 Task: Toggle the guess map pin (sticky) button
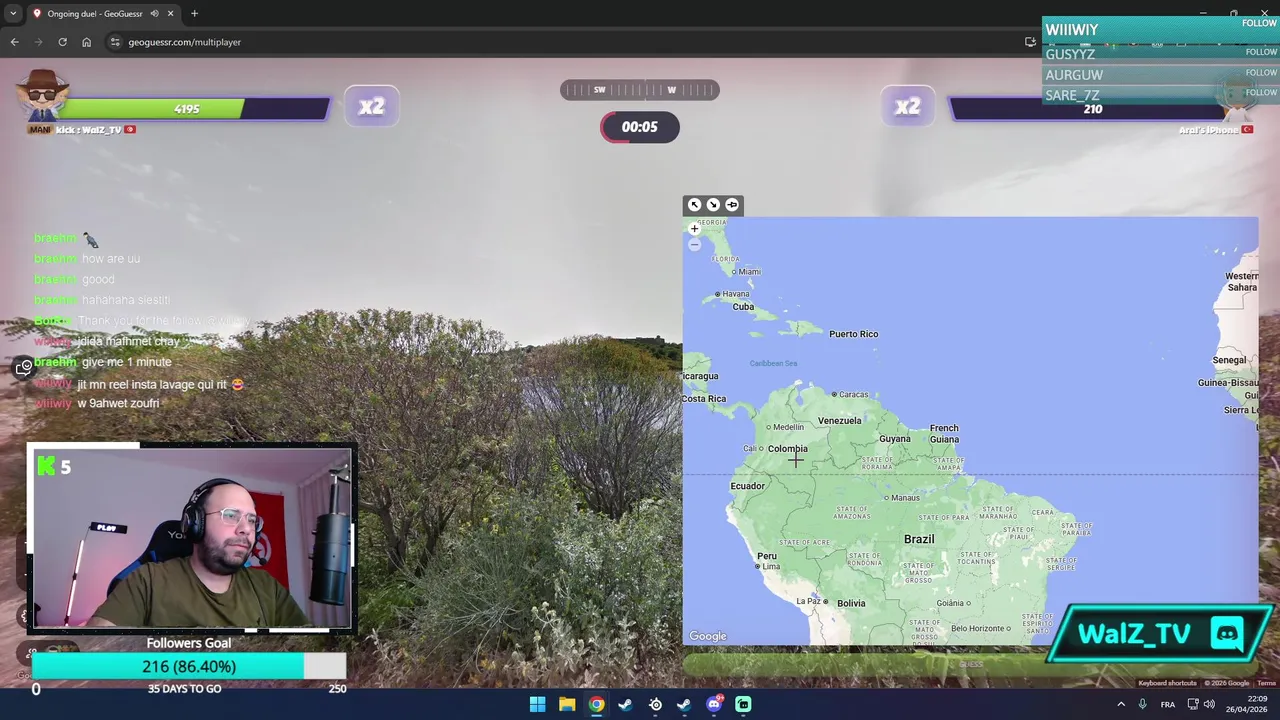point(732,205)
